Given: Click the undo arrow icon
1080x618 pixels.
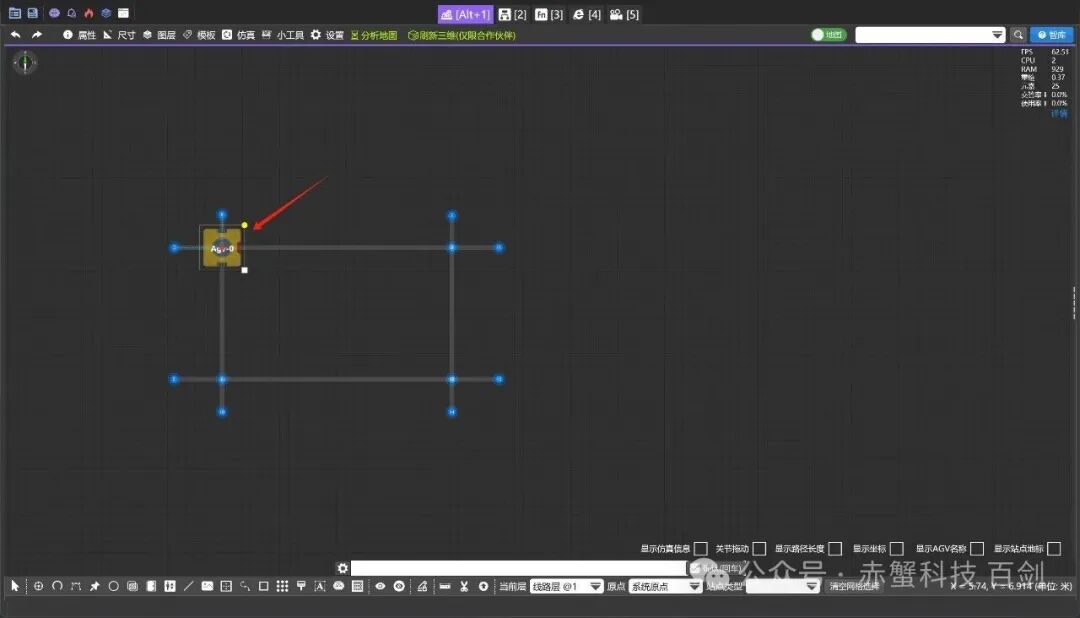Looking at the screenshot, I should [x=15, y=34].
